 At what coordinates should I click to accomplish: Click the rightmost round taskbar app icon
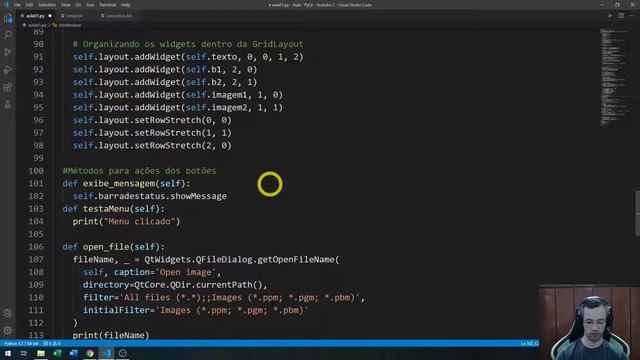[122, 353]
